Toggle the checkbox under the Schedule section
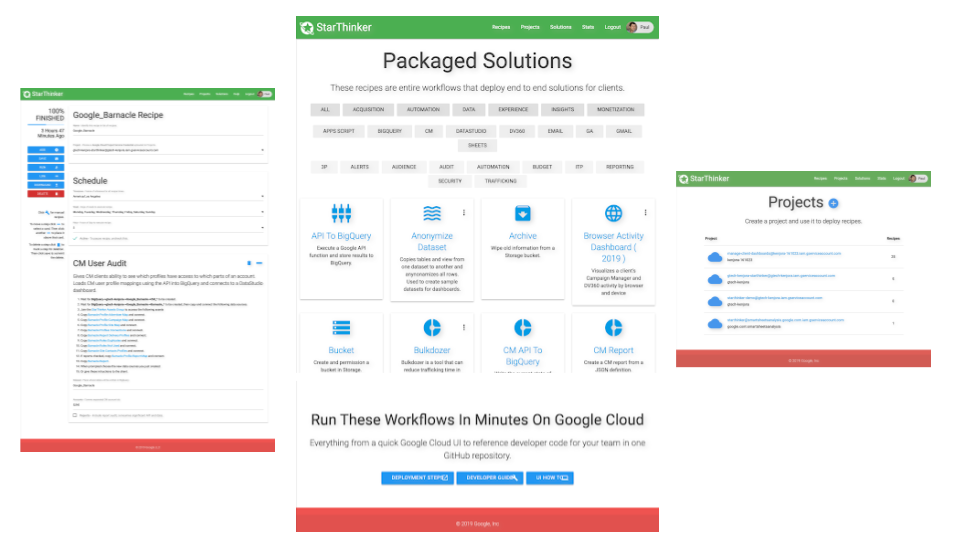Viewport: 960px width, 540px height. [75, 238]
